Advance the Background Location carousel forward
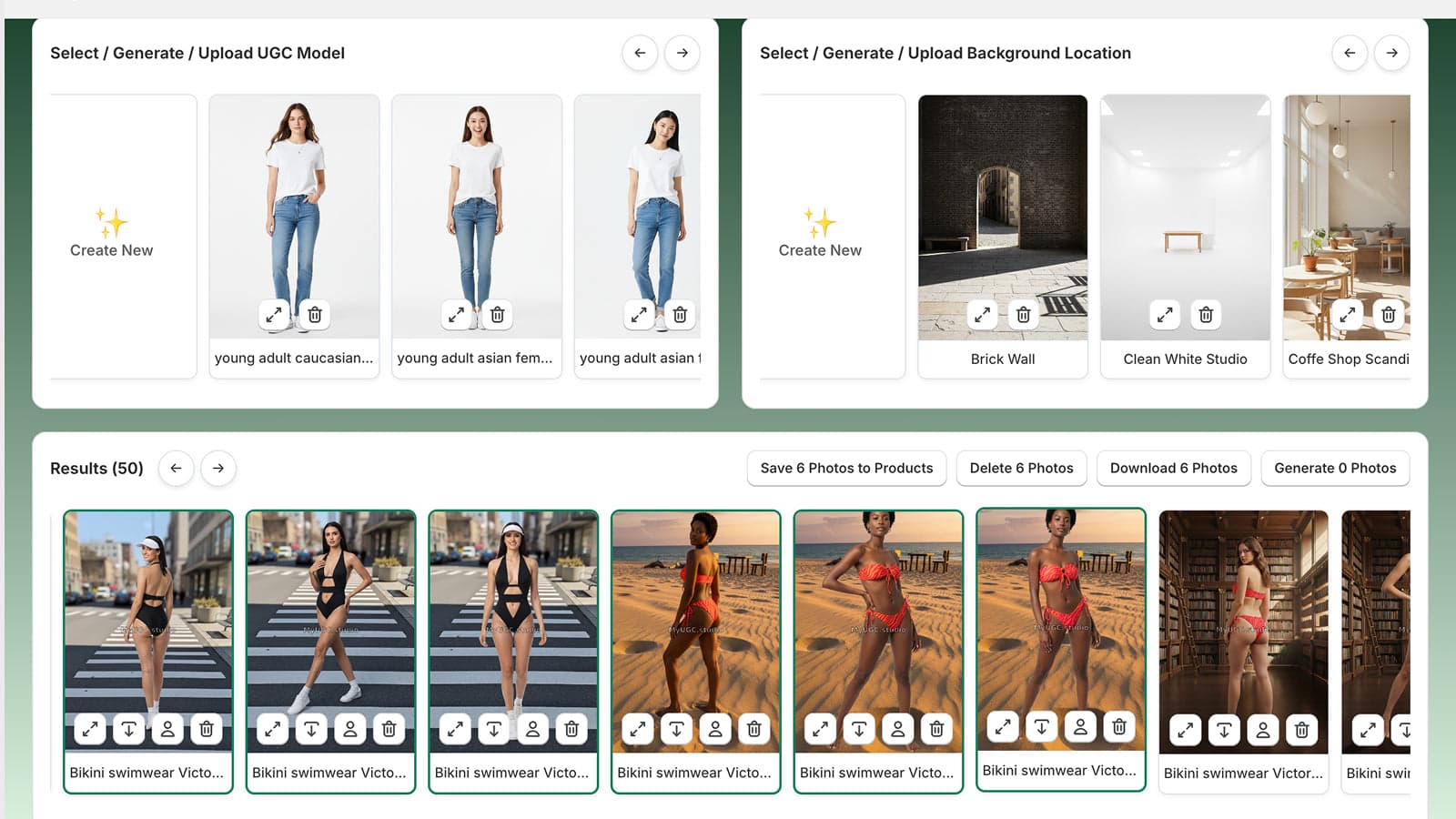The image size is (1456, 819). (x=1391, y=53)
